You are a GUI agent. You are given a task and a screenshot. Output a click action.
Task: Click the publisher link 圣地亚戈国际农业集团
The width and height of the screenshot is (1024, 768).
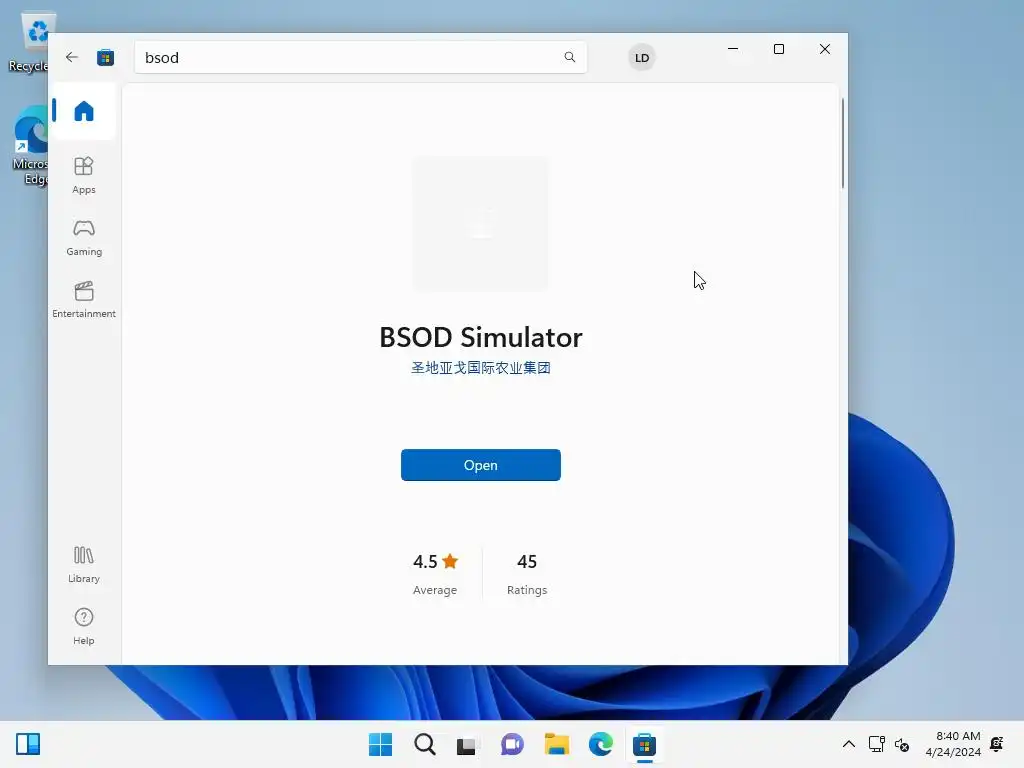tap(481, 368)
